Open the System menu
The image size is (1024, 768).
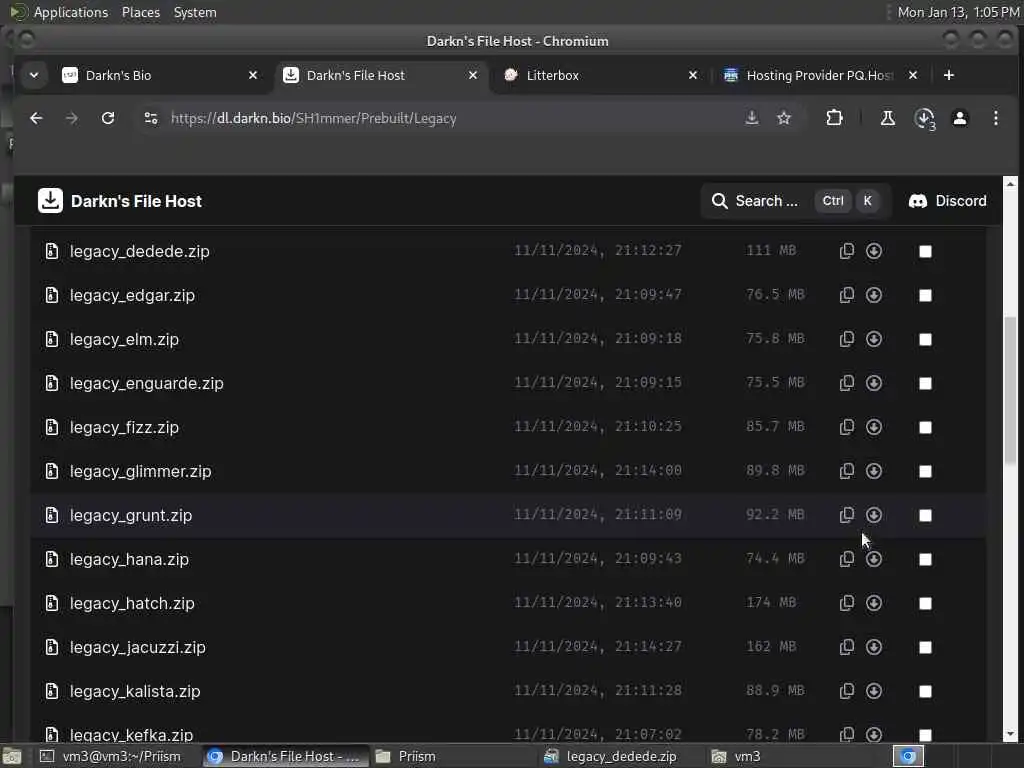click(x=195, y=12)
